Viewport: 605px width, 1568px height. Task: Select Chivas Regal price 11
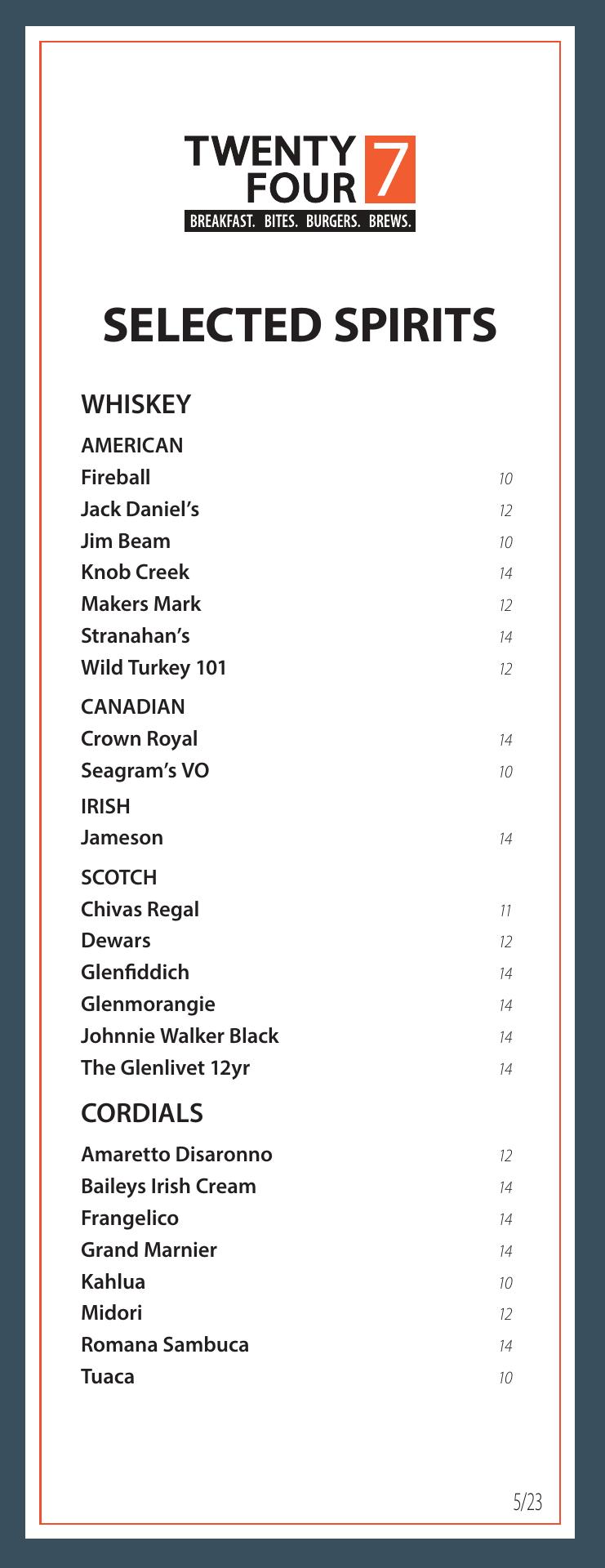coord(505,911)
